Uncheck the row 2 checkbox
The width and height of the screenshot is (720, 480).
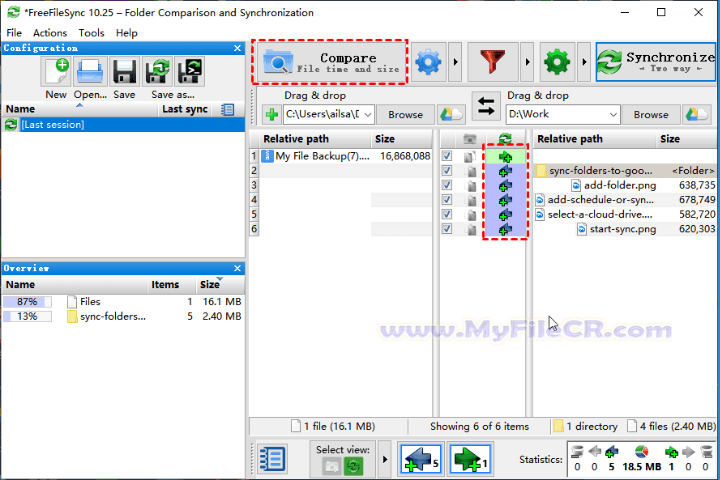(x=447, y=171)
